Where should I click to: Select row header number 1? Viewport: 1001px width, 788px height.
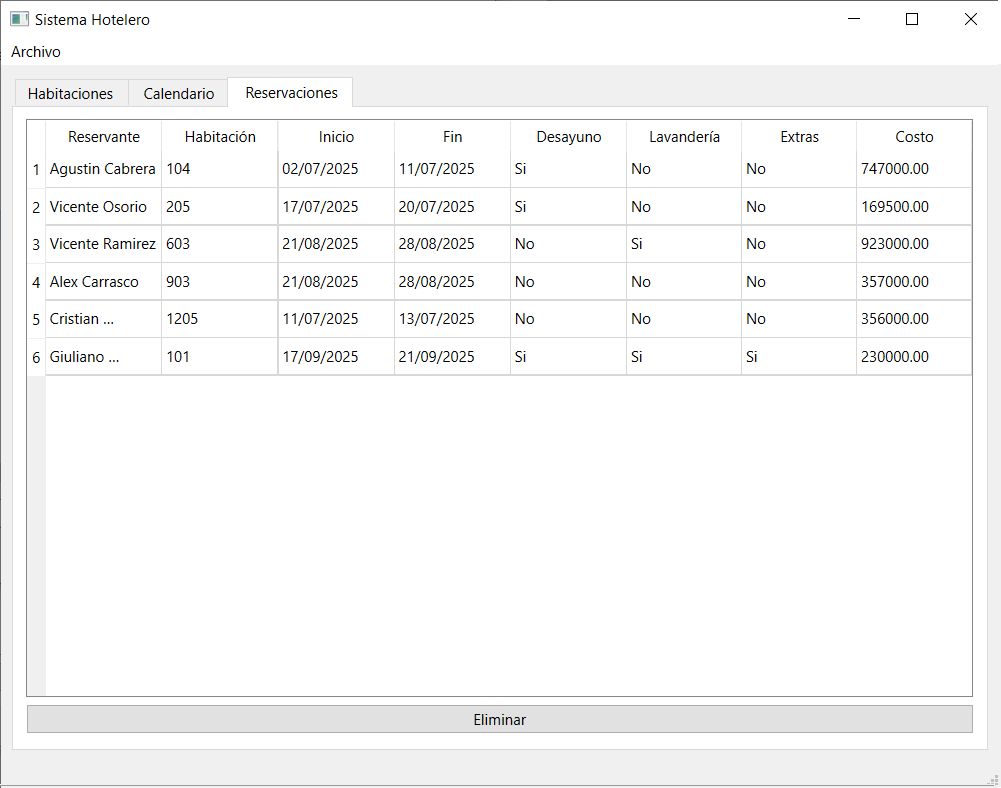[x=36, y=169]
